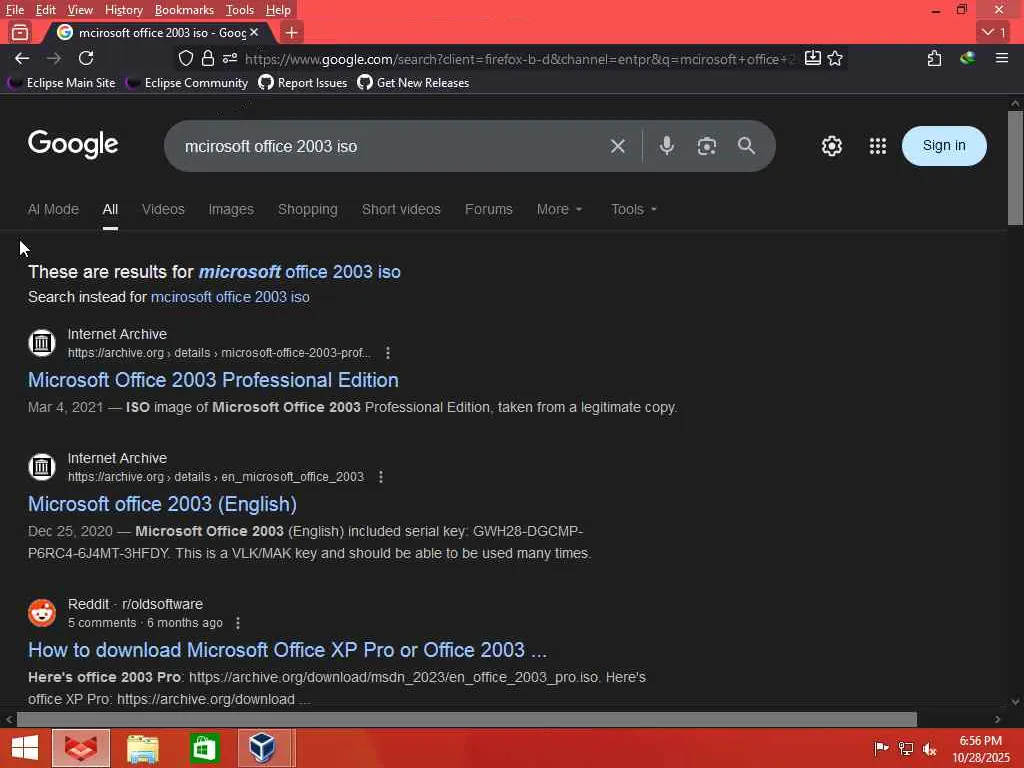The height and width of the screenshot is (768, 1024).
Task: Open 'Microsoft office 2003 (English)' result
Action: [162, 504]
